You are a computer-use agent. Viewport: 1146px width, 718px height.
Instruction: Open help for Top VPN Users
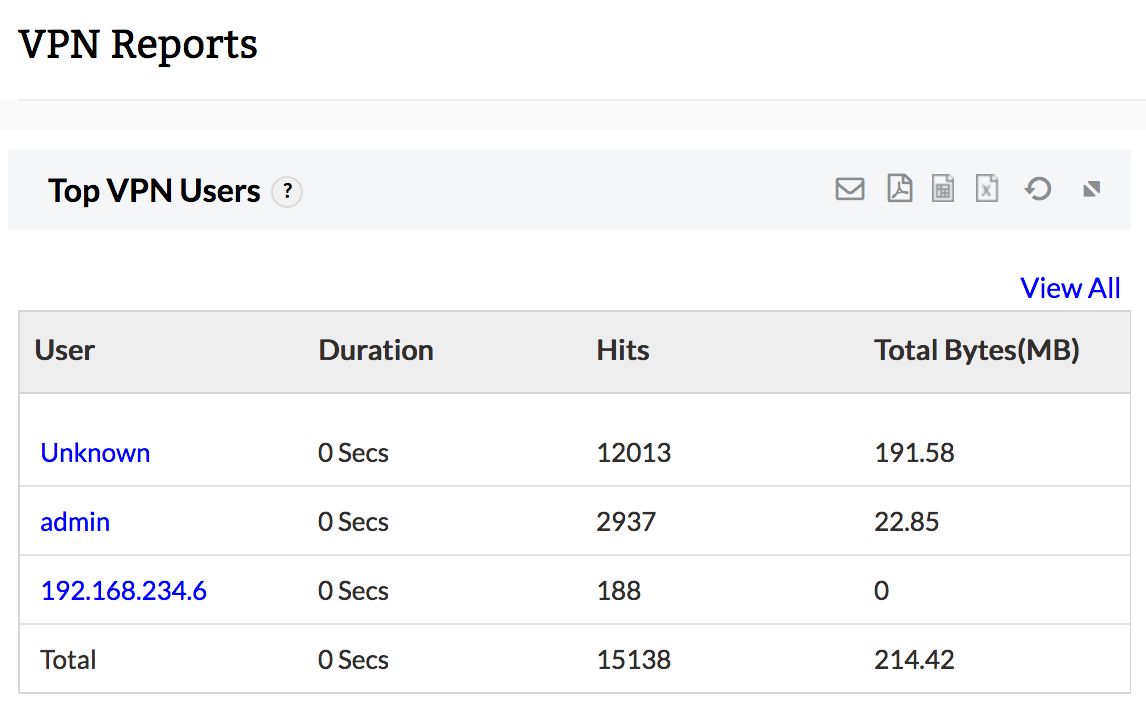(x=287, y=191)
